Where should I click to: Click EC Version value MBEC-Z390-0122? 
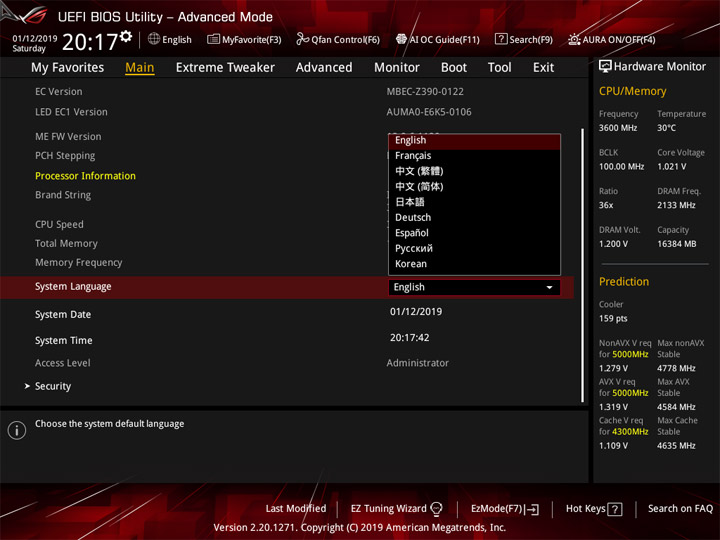(425, 92)
